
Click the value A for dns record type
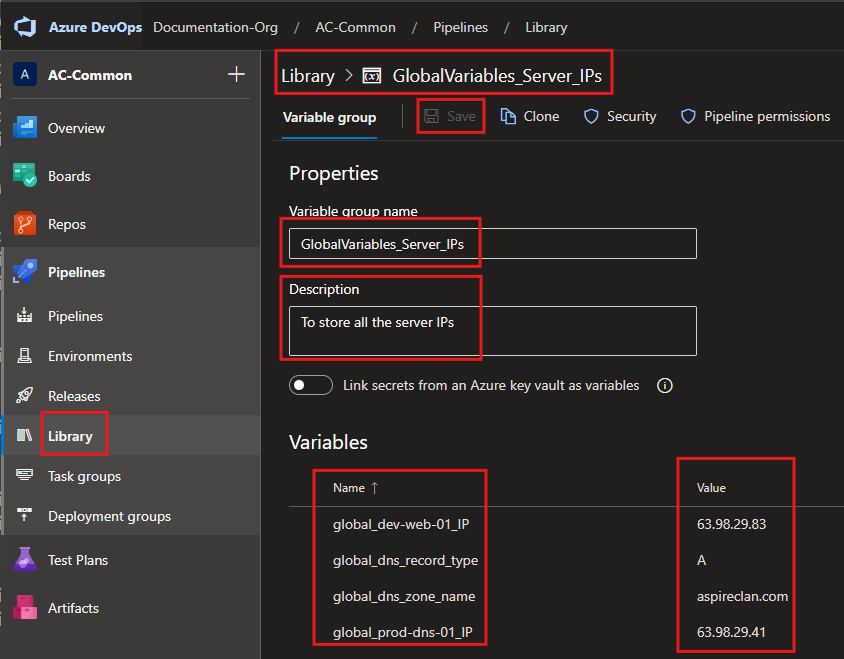[701, 560]
